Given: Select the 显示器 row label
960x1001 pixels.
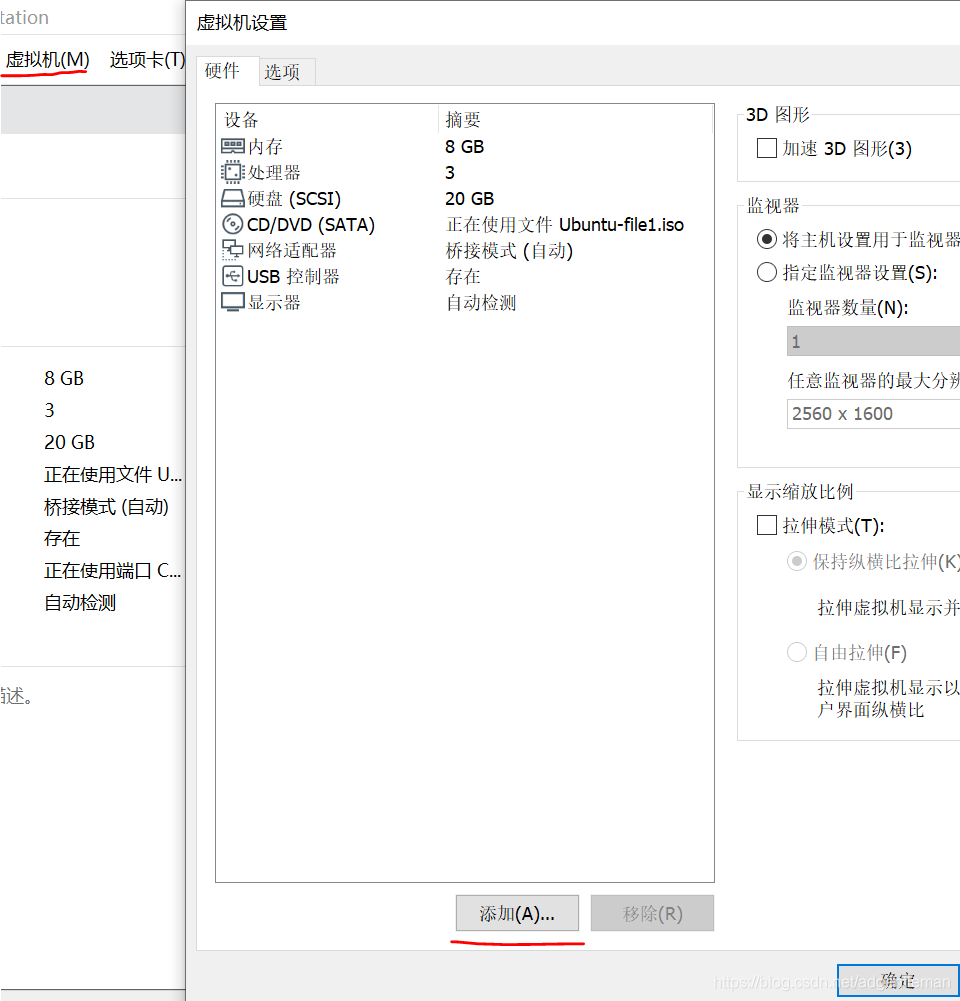Looking at the screenshot, I should coord(274,302).
